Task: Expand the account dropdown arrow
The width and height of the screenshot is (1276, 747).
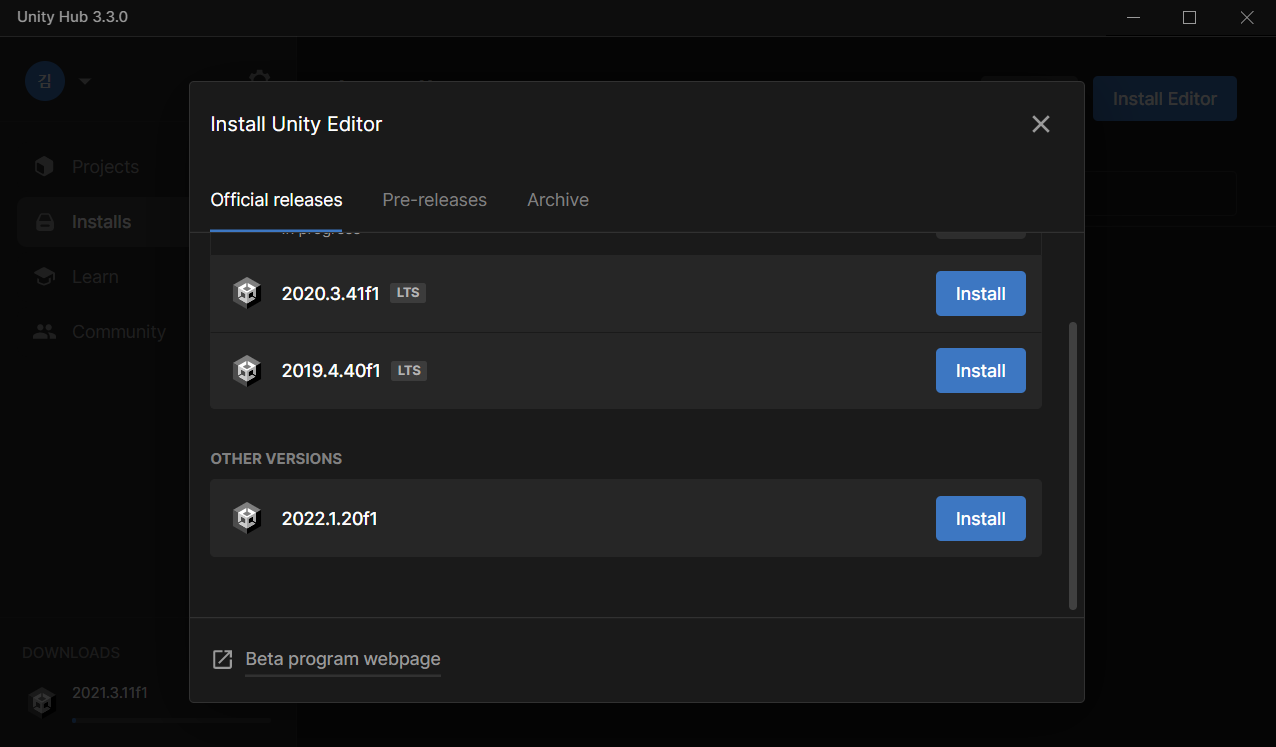Action: click(85, 81)
